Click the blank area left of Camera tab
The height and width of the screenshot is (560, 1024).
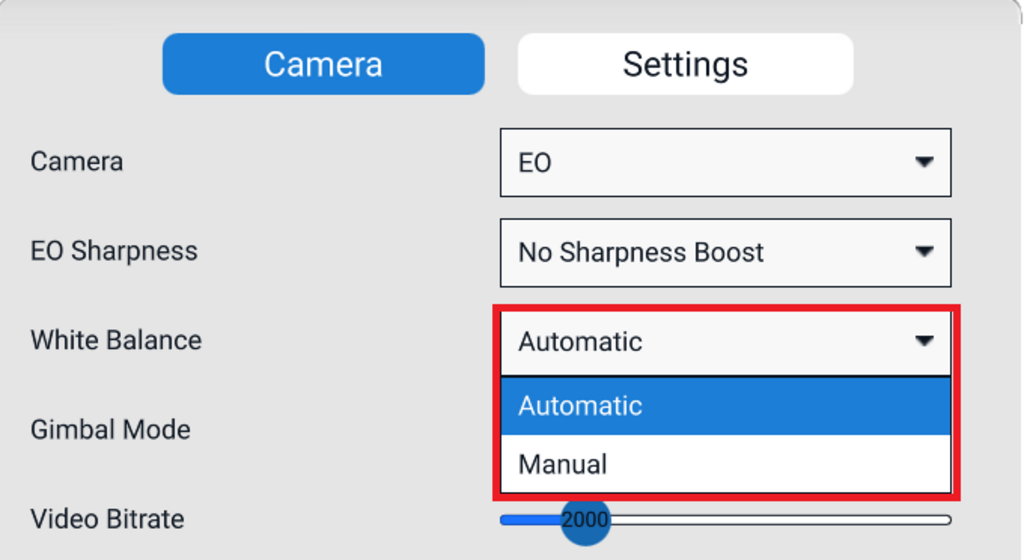click(82, 64)
